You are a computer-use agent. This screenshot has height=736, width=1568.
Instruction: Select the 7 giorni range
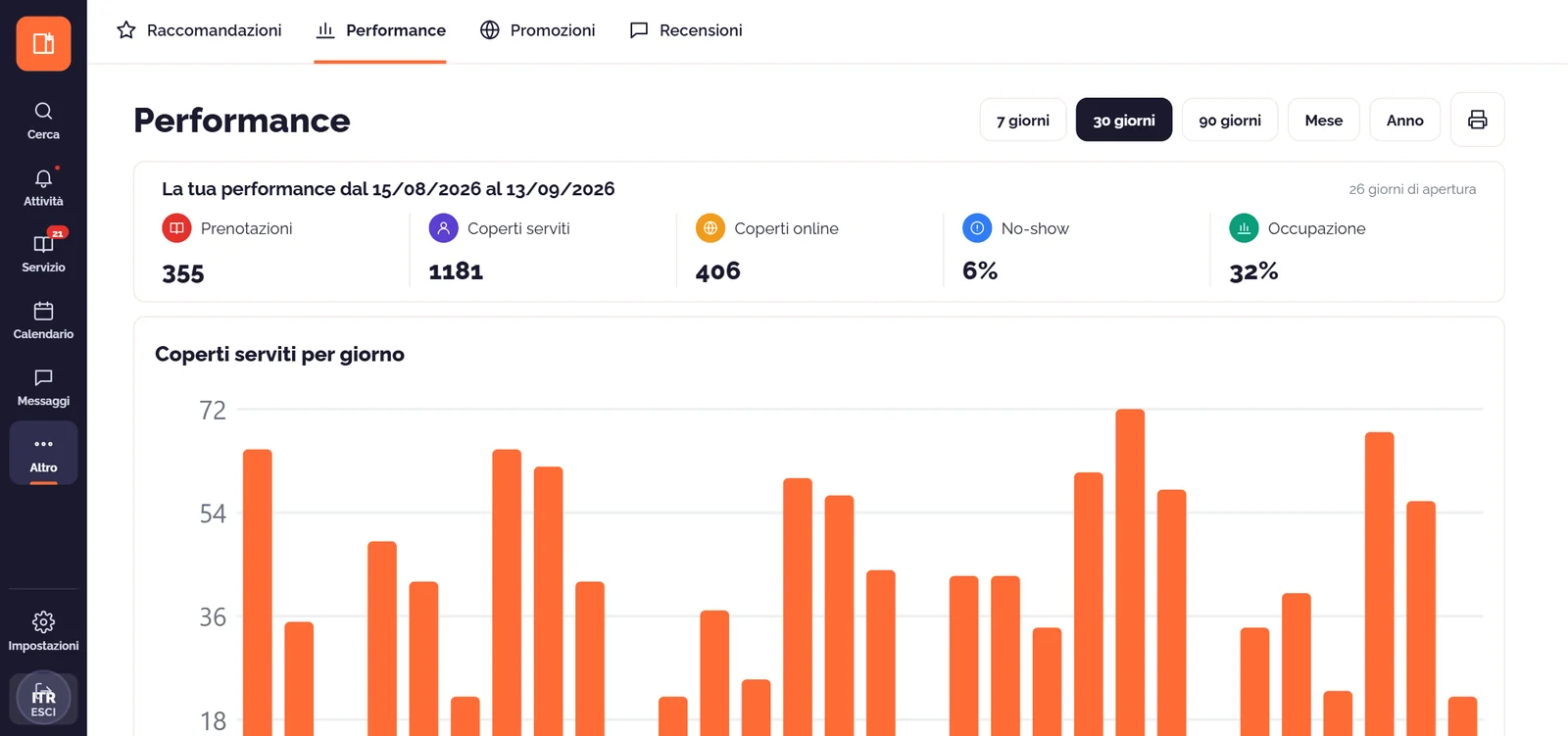point(1023,120)
